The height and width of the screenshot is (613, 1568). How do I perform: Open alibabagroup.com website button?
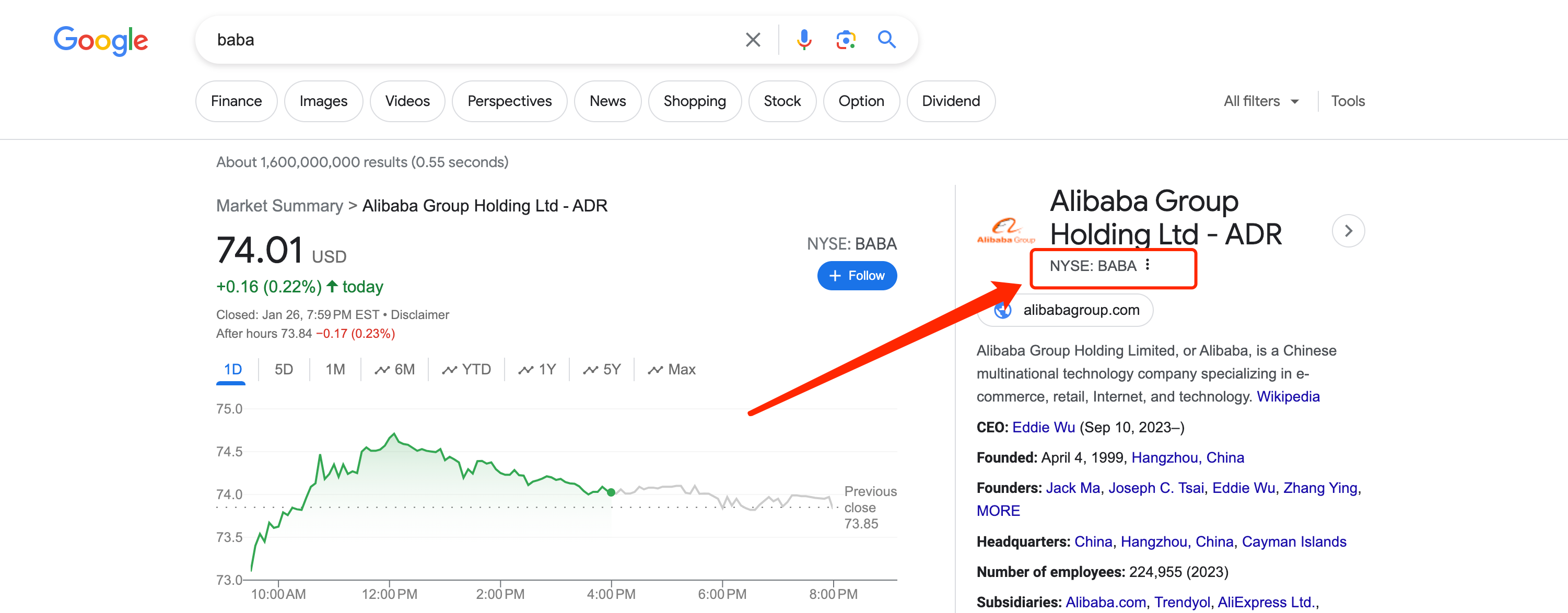tap(1065, 311)
